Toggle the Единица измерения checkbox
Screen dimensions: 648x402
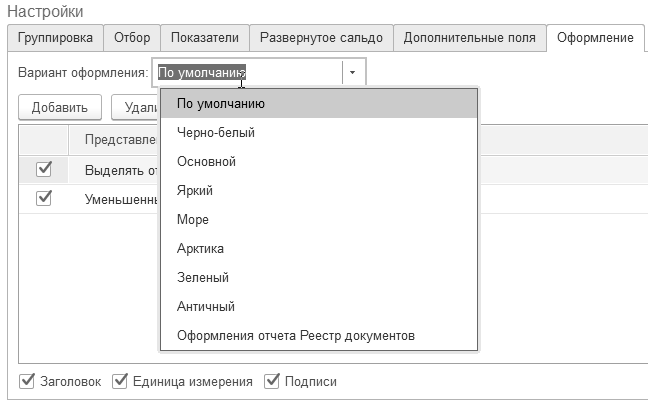point(121,381)
